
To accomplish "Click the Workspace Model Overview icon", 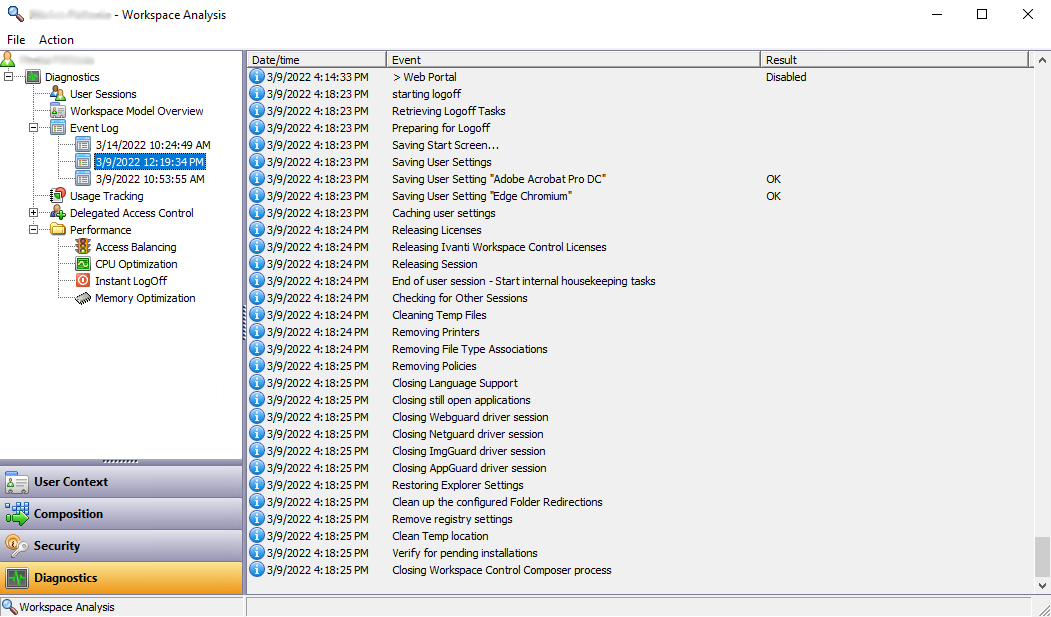I will pyautogui.click(x=58, y=111).
